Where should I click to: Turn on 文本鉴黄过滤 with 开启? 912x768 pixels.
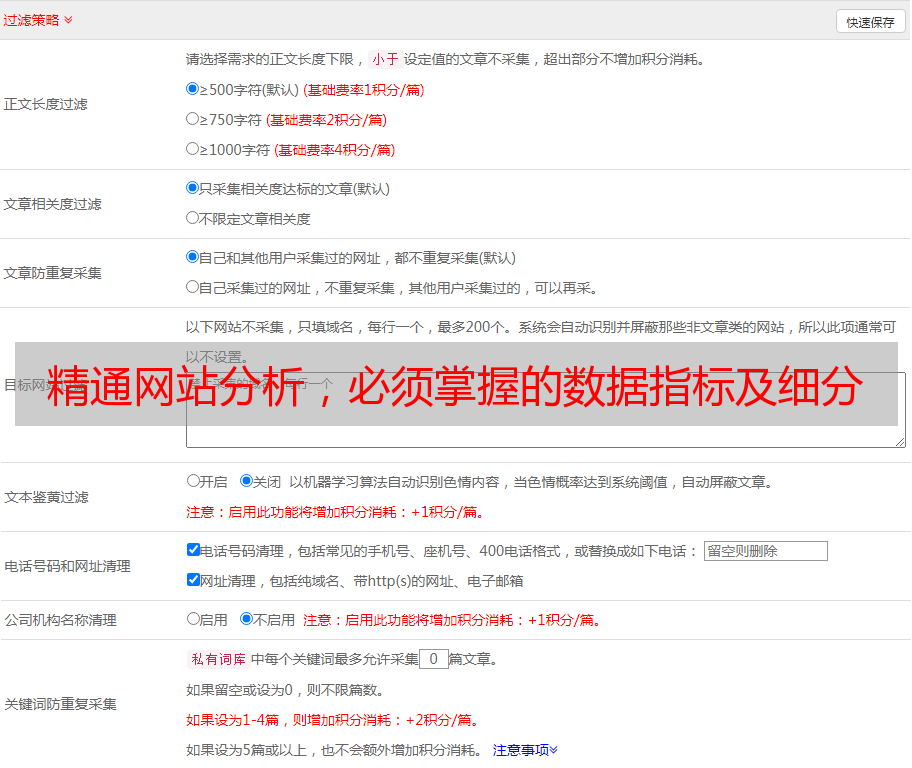193,481
